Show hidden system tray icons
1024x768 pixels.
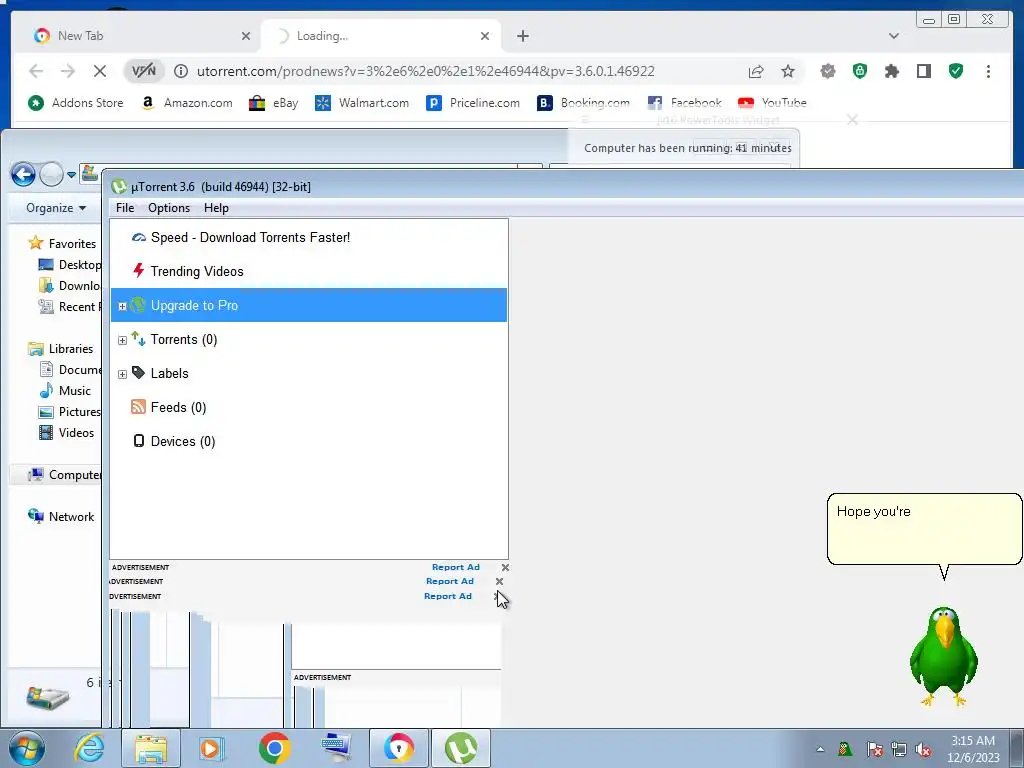pos(820,749)
